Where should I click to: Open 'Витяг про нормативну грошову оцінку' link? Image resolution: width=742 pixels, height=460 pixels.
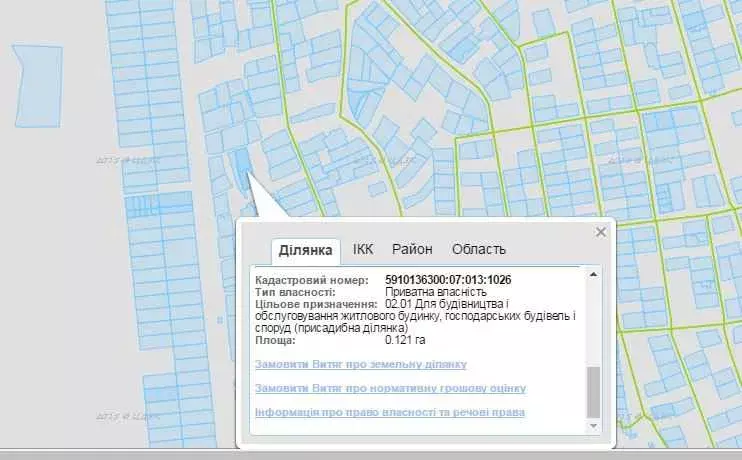[x=390, y=388]
